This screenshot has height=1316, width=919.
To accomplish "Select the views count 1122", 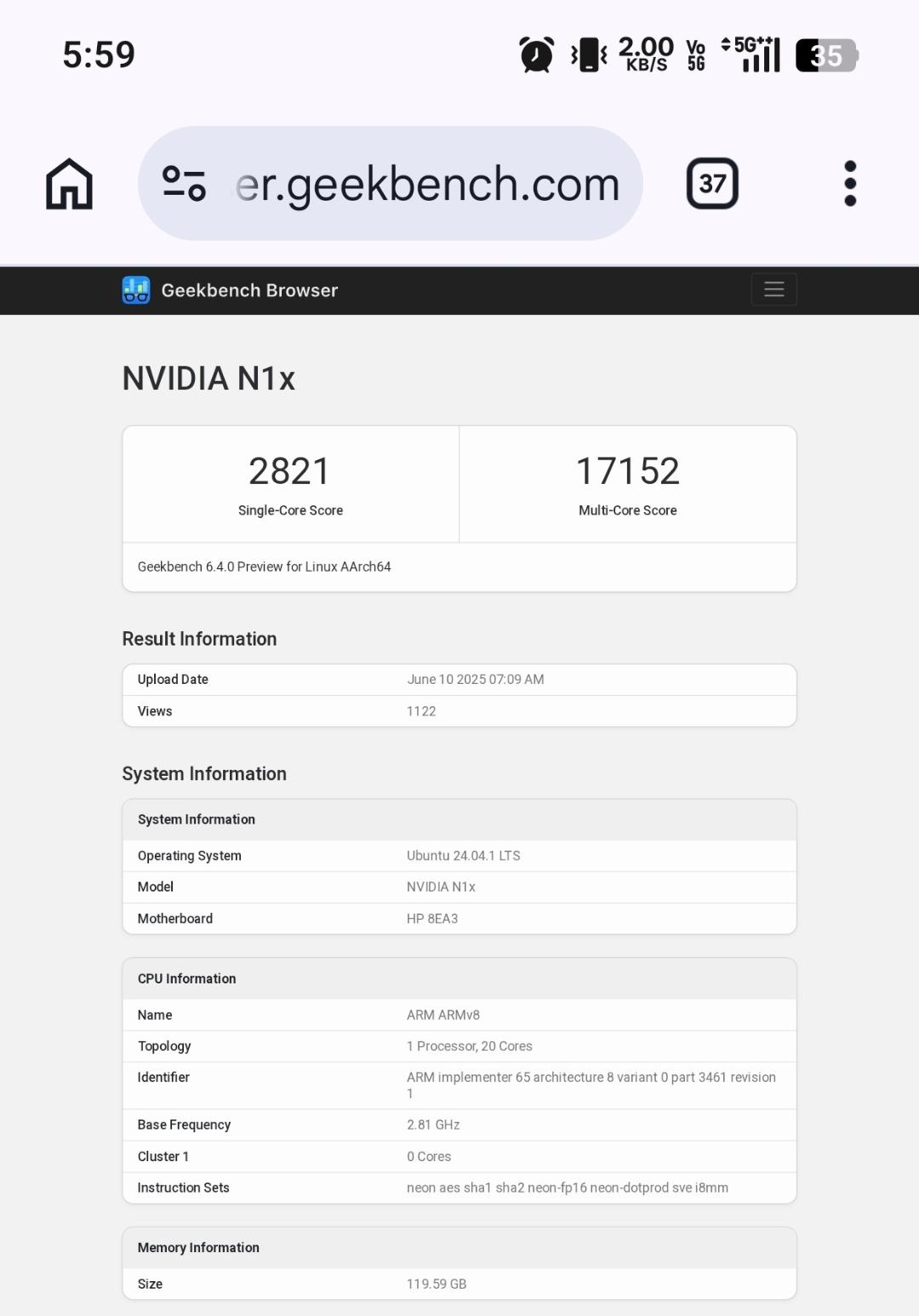I will point(421,711).
